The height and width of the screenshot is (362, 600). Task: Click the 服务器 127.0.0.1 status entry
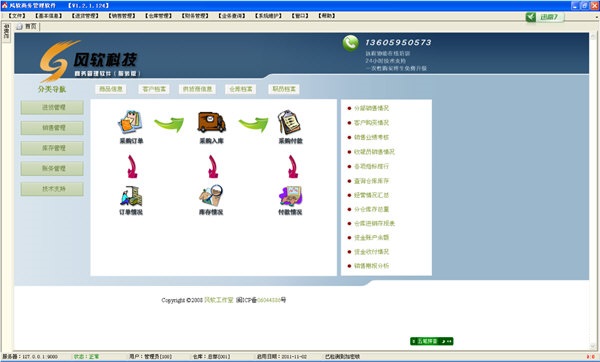30,357
